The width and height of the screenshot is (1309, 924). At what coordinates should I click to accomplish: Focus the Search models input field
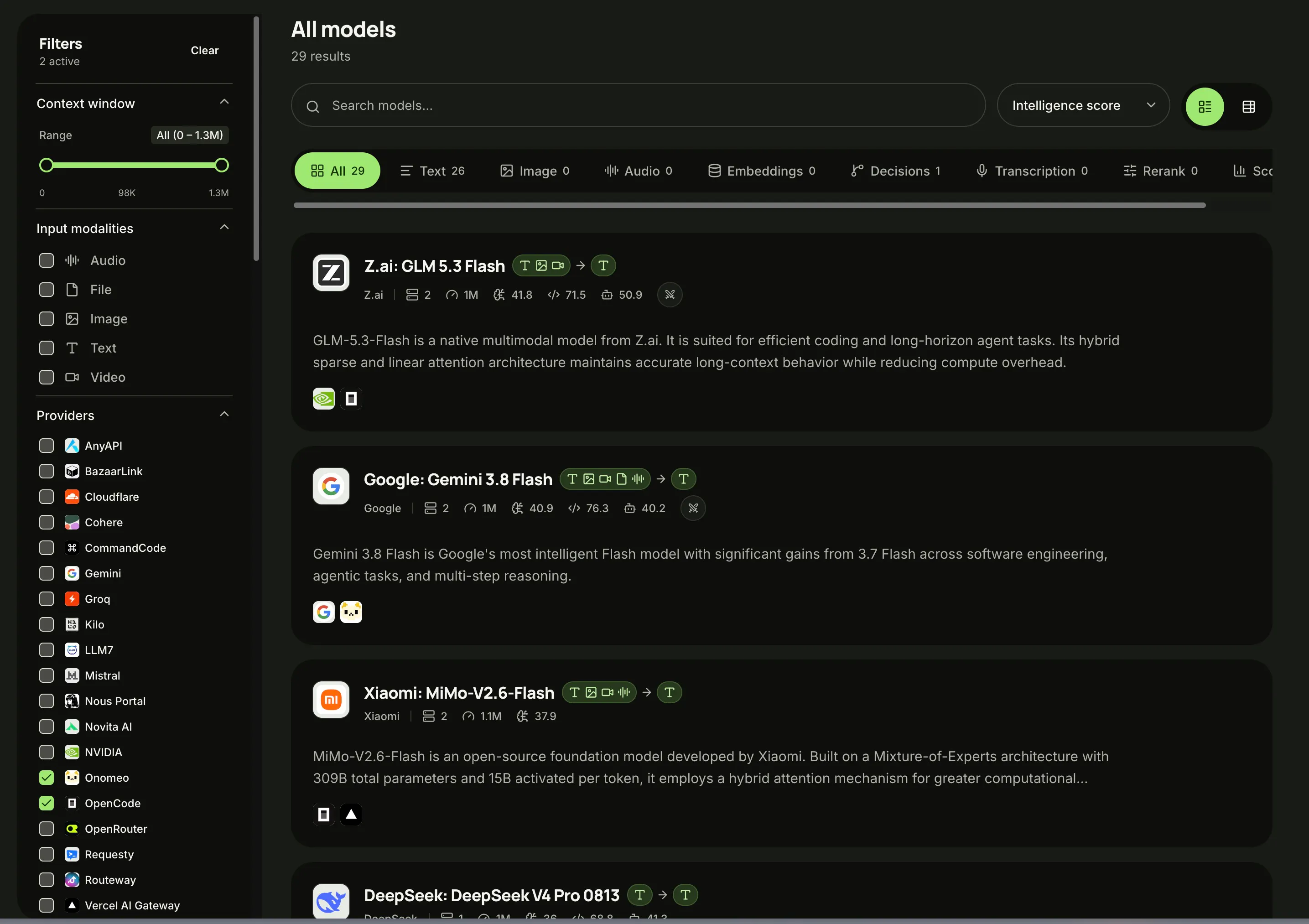638,105
